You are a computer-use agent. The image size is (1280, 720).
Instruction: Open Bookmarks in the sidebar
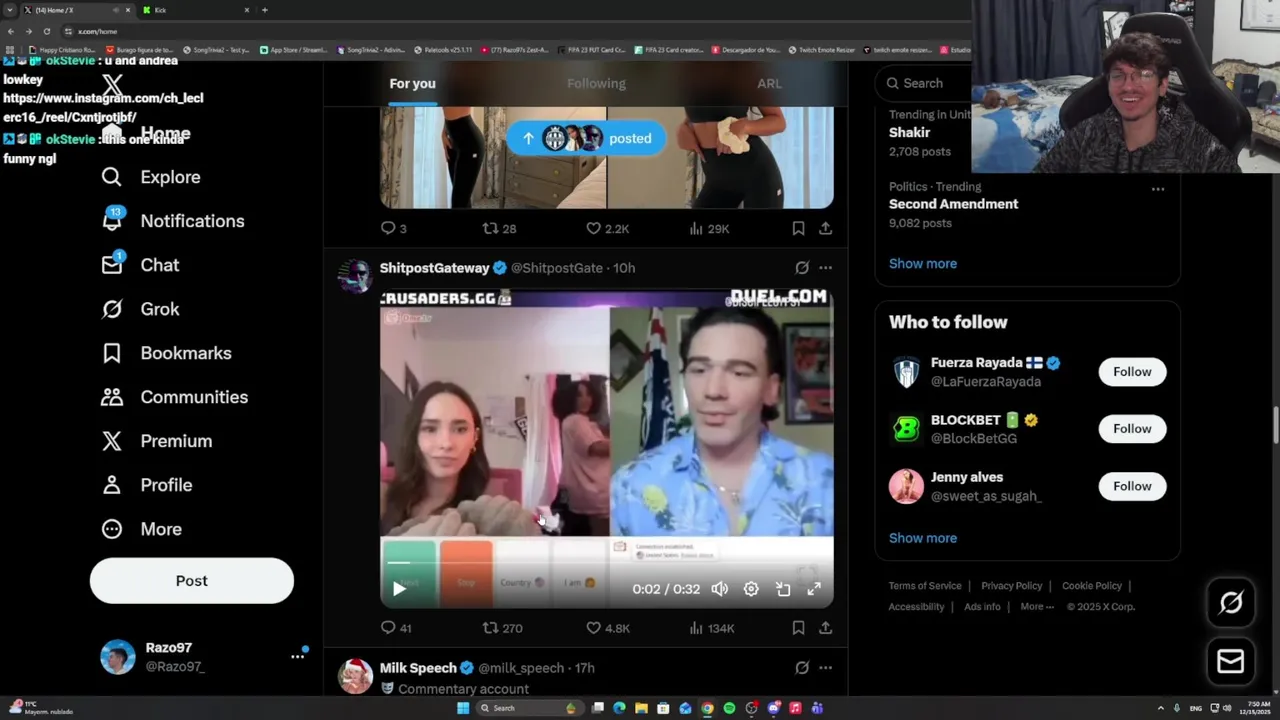point(166,353)
